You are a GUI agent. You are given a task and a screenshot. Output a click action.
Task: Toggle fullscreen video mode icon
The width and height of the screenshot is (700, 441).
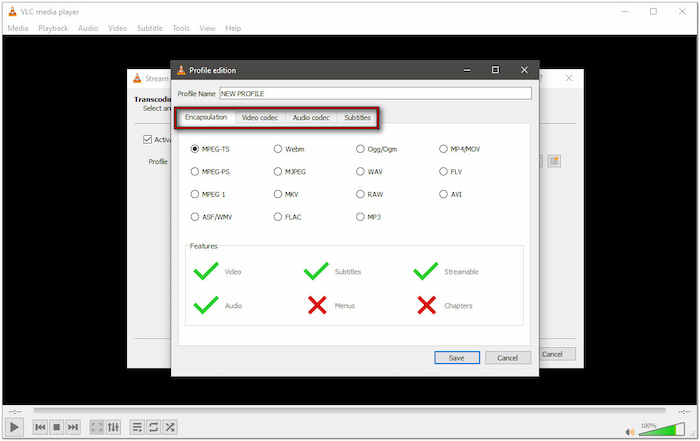[97, 427]
